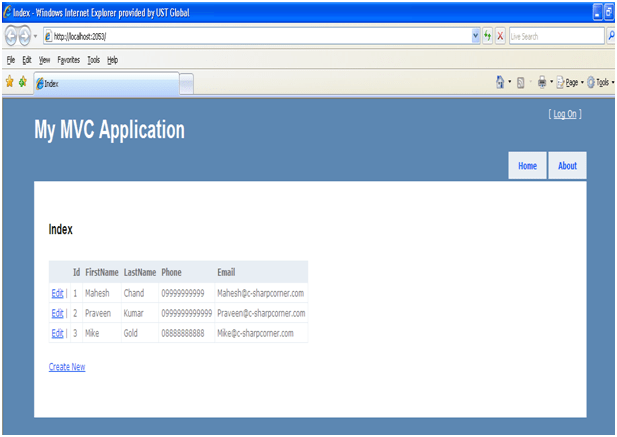Click the green Refresh page icon
Screen dimensions: 617x437
point(487,35)
